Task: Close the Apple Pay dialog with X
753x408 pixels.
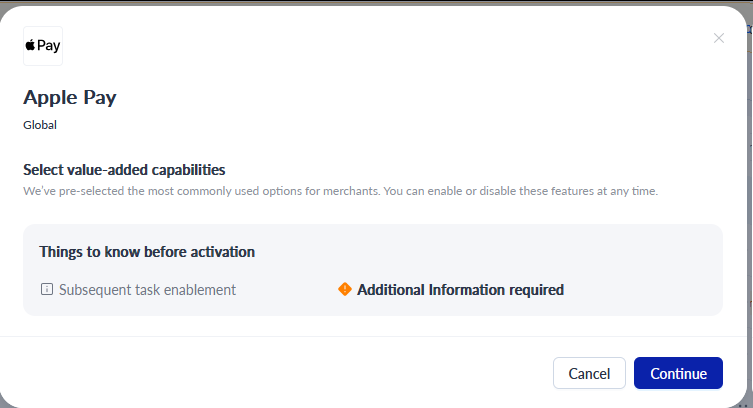Action: click(x=718, y=38)
